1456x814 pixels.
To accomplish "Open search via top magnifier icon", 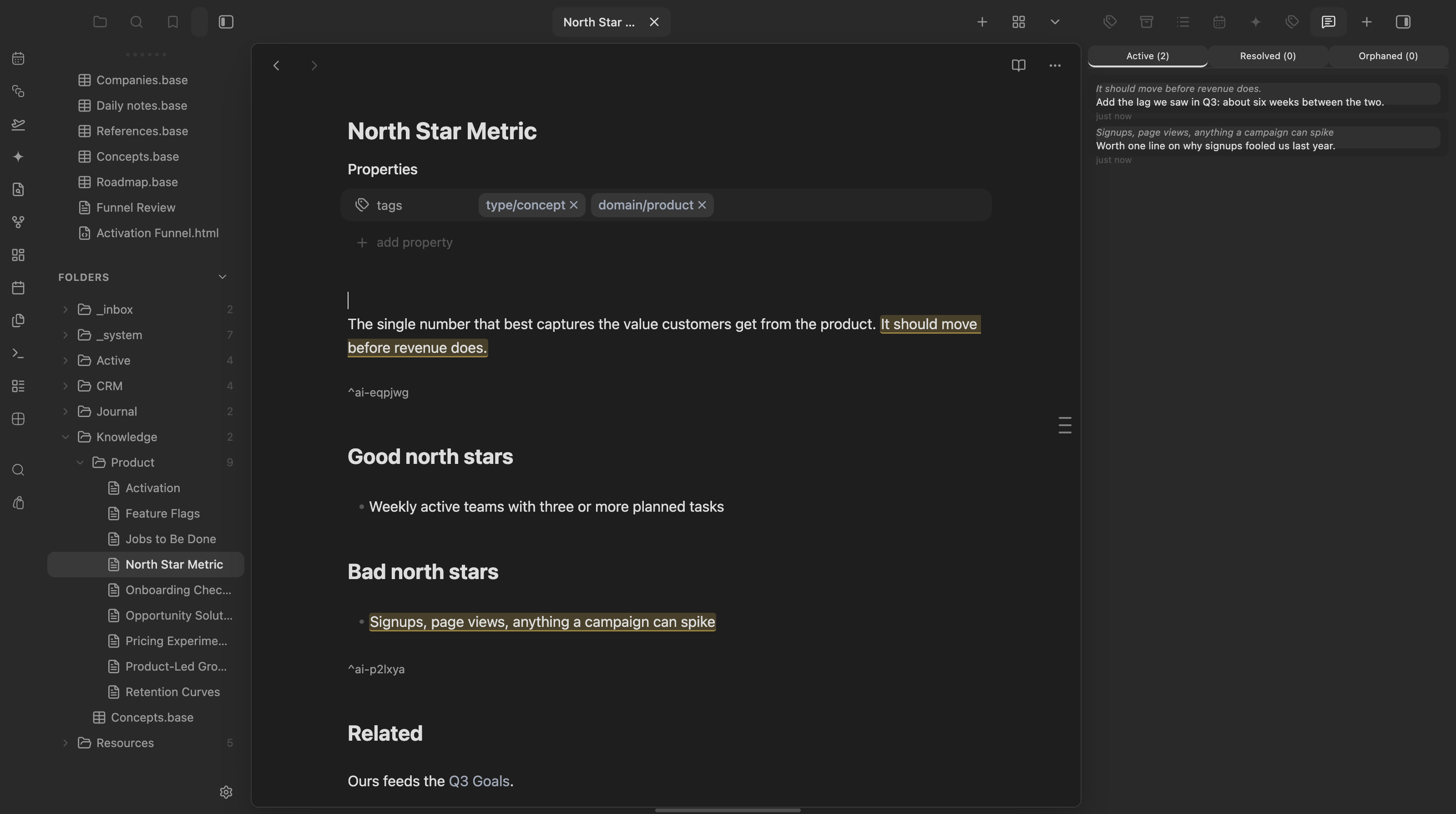I will click(x=136, y=22).
